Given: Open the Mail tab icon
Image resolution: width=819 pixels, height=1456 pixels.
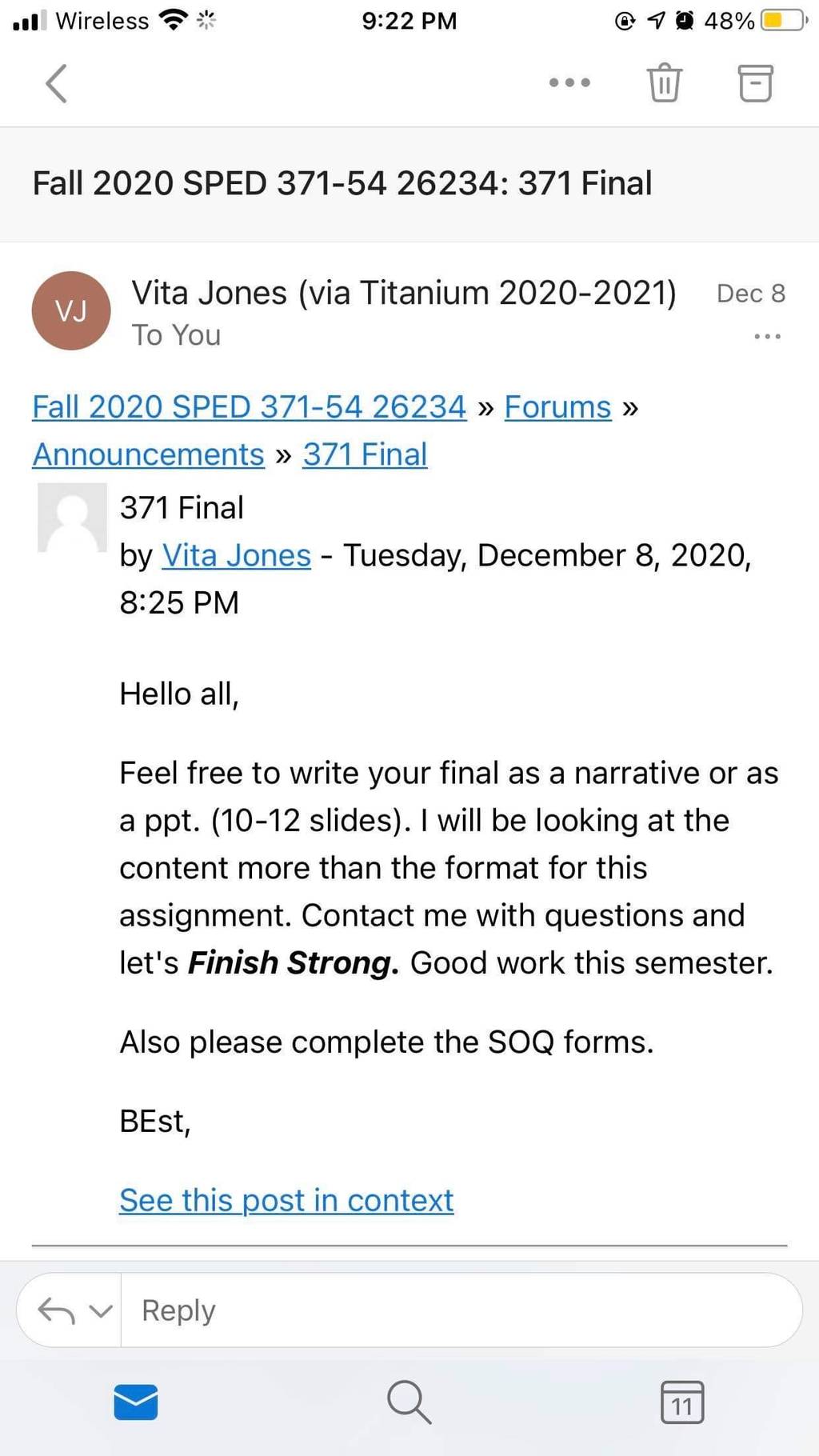Looking at the screenshot, I should pyautogui.click(x=136, y=1402).
